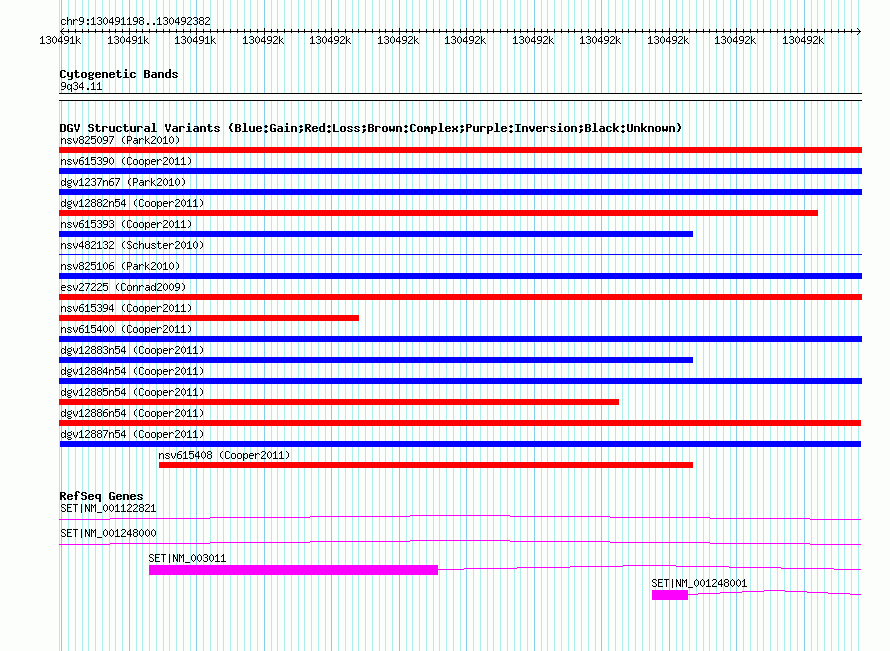Open the dgv12884n54 (Cooper2011) label

pyautogui.click(x=132, y=371)
